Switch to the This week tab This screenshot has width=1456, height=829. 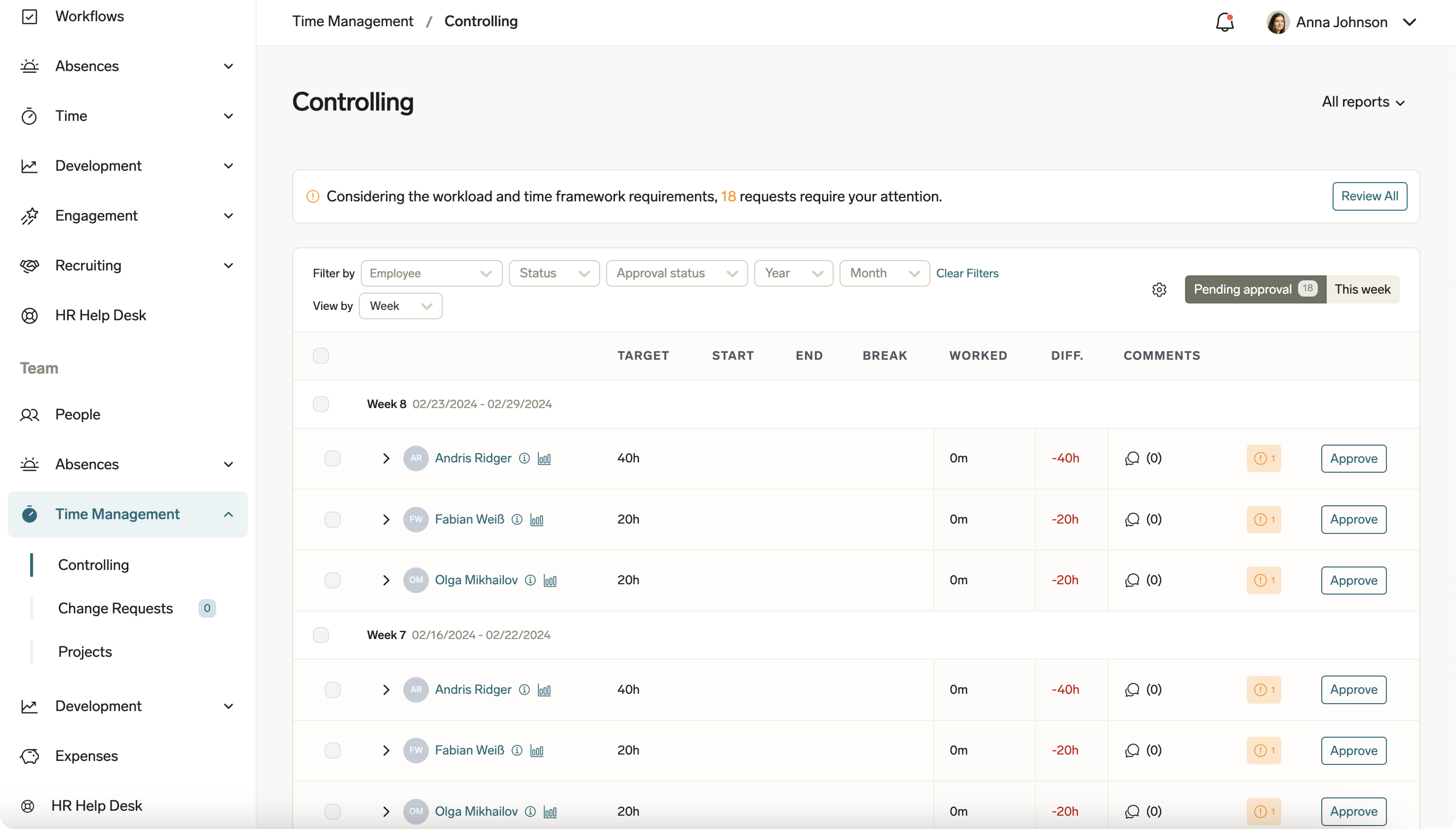[x=1363, y=289]
